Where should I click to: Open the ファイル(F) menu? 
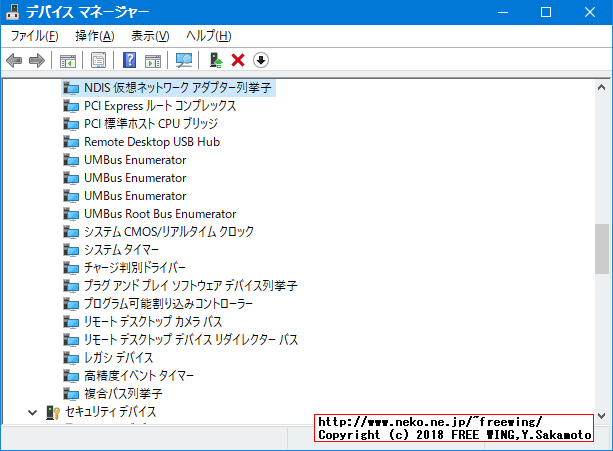(34, 36)
